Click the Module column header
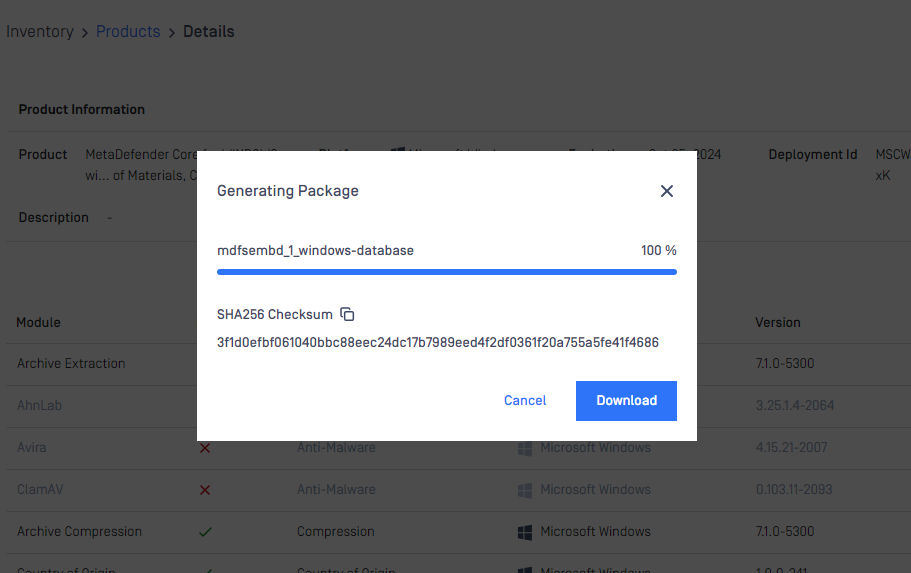 point(38,323)
